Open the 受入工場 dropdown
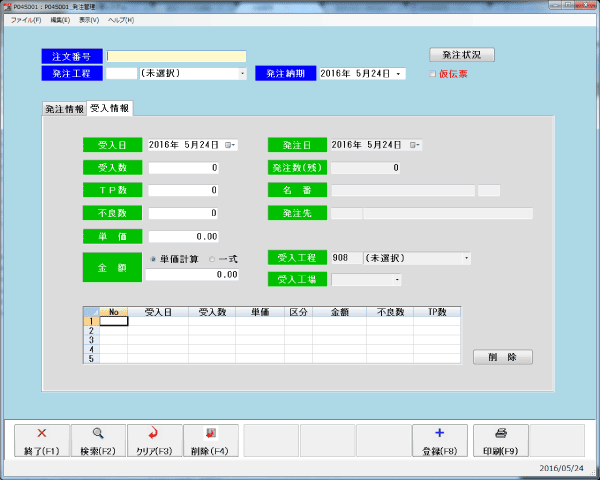 397,280
